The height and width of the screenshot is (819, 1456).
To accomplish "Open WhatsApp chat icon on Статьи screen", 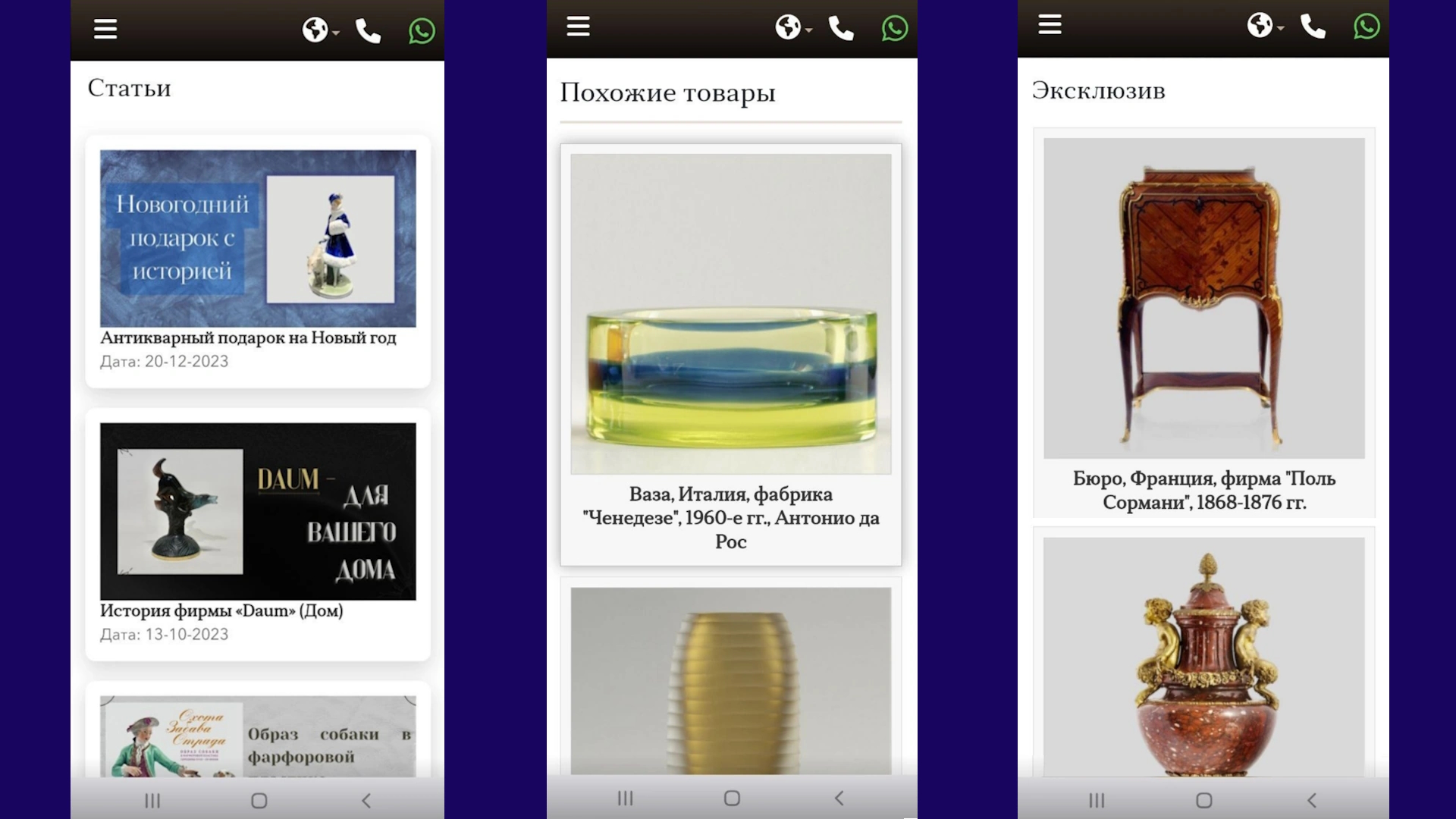I will pyautogui.click(x=422, y=31).
